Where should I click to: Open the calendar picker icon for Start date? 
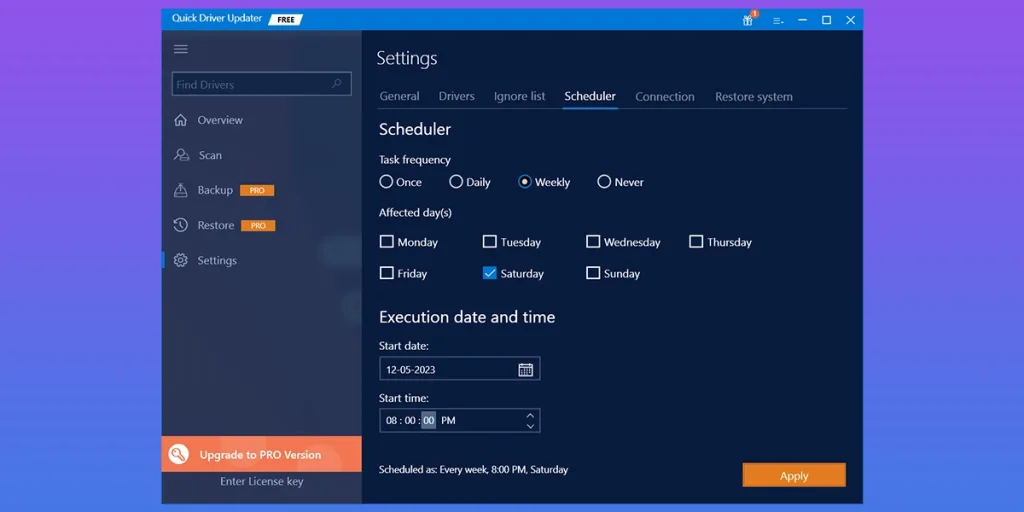(526, 369)
